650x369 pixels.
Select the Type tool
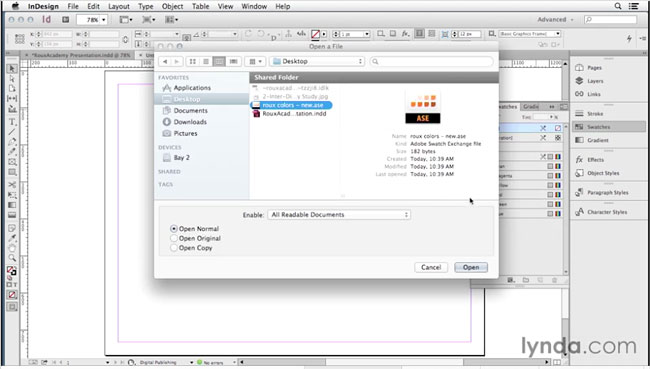pos(12,122)
